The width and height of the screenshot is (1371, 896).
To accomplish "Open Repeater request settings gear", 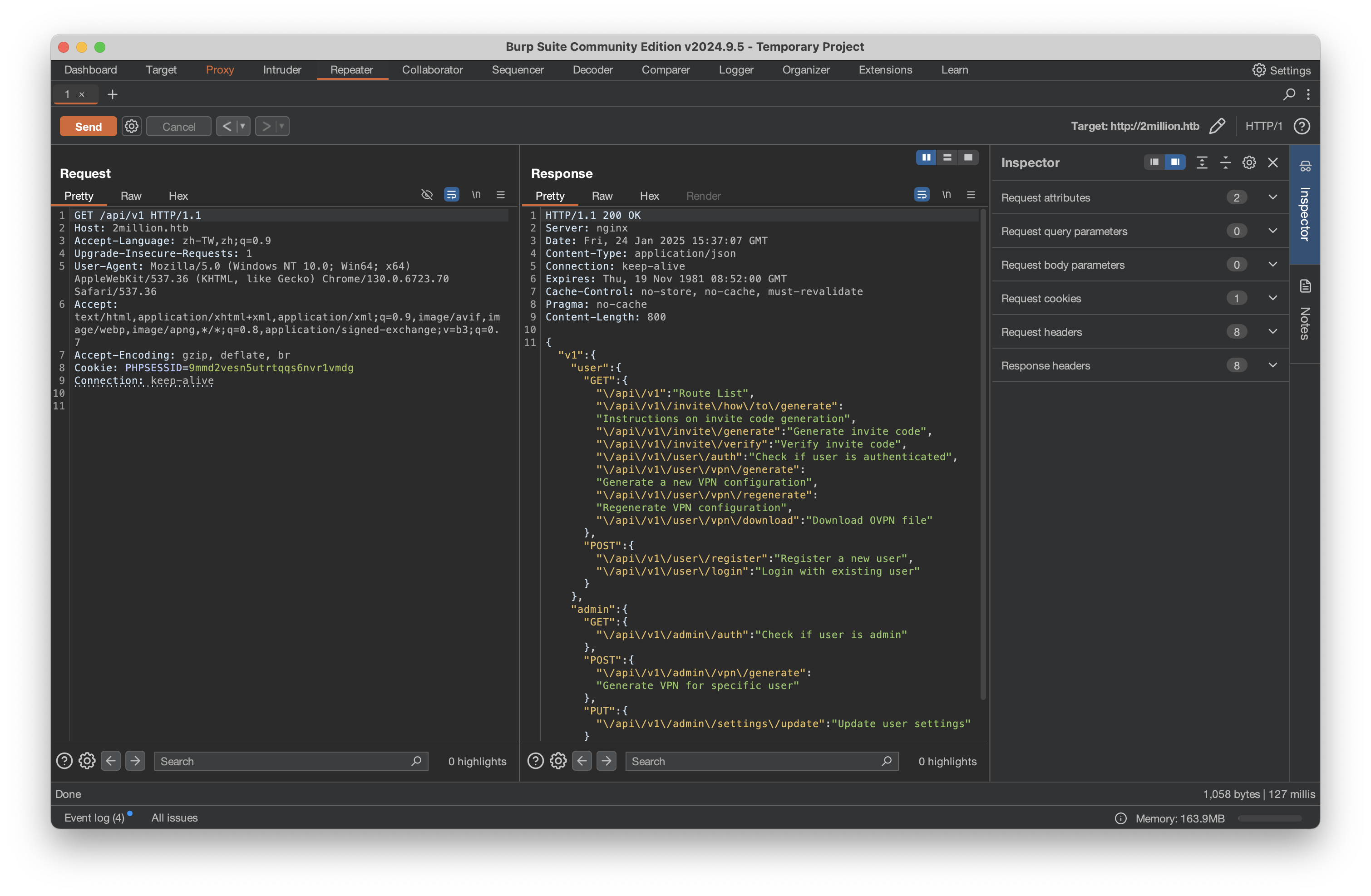I will [x=131, y=126].
